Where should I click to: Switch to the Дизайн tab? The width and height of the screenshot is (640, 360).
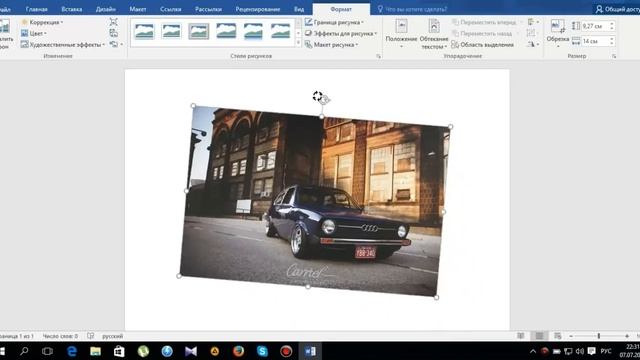[x=105, y=9]
